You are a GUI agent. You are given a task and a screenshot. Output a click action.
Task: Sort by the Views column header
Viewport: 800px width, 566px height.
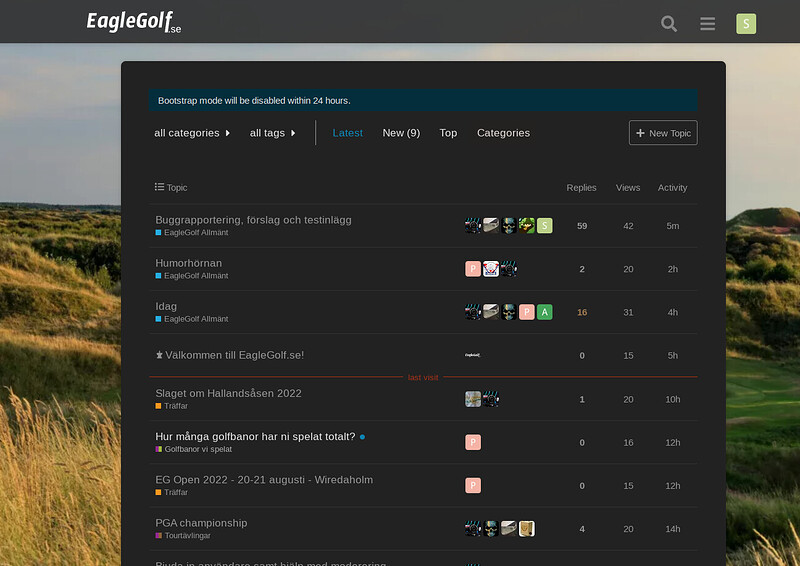pos(628,188)
